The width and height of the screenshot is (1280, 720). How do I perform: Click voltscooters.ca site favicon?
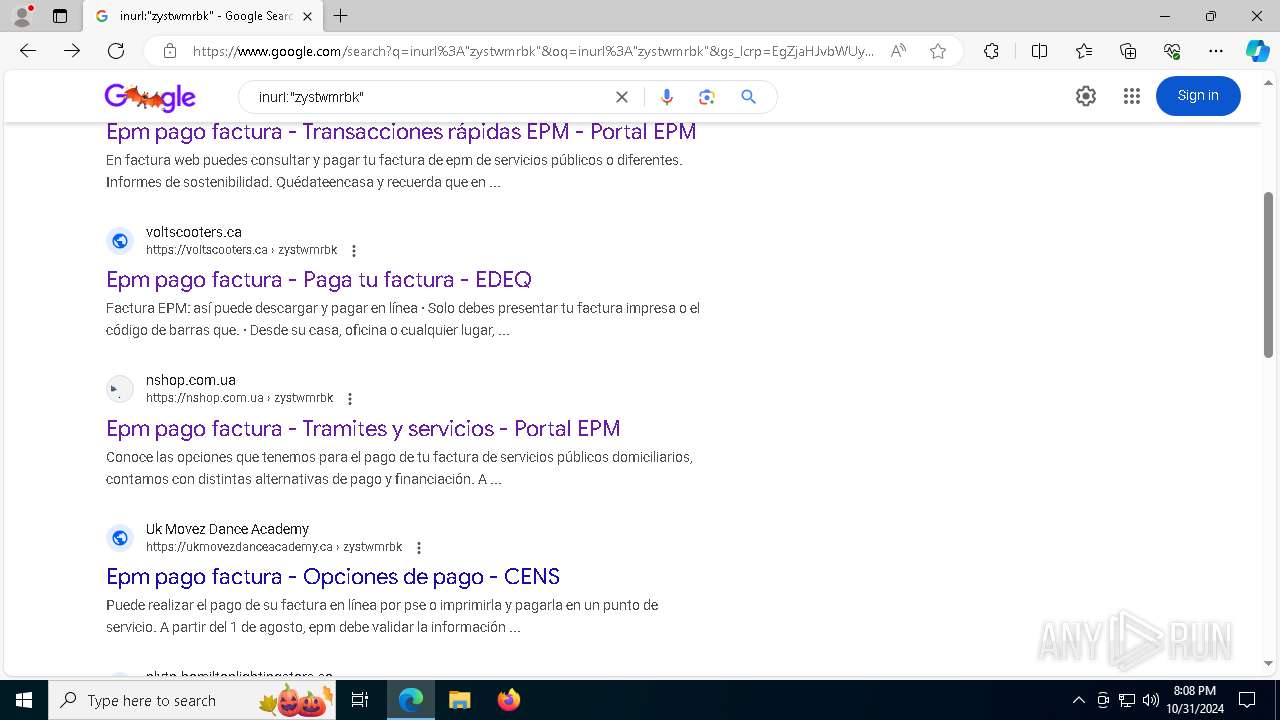[120, 241]
